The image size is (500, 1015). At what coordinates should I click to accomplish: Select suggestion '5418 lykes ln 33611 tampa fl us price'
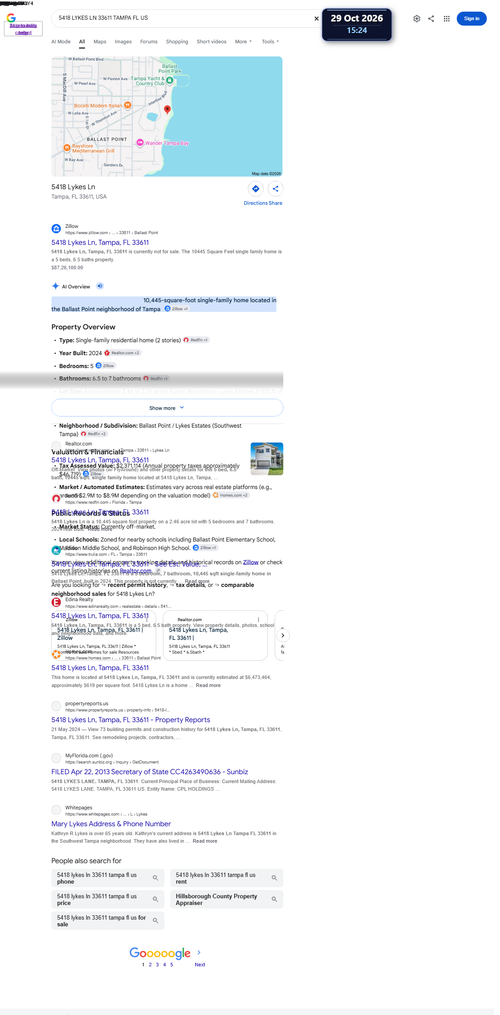point(108,899)
